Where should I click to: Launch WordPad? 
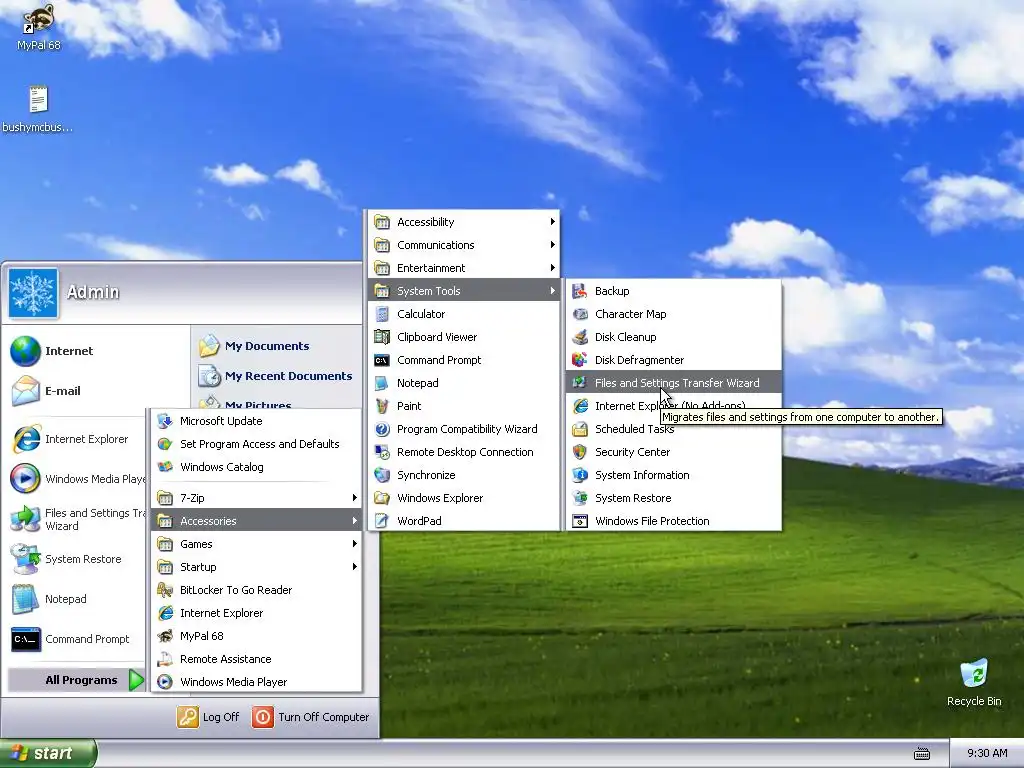pyautogui.click(x=464, y=520)
